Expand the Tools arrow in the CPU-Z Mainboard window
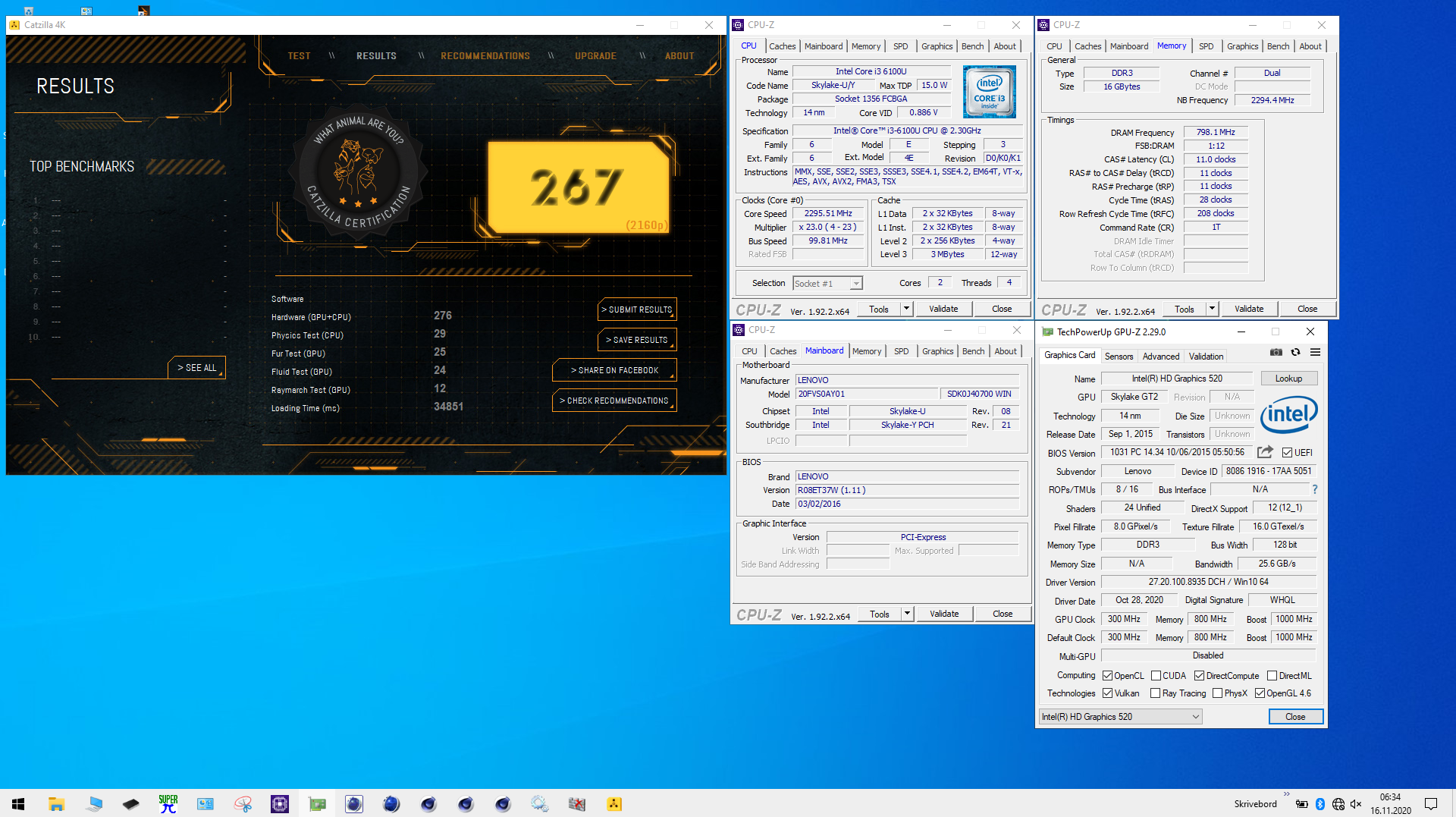1456x817 pixels. pyautogui.click(x=907, y=614)
